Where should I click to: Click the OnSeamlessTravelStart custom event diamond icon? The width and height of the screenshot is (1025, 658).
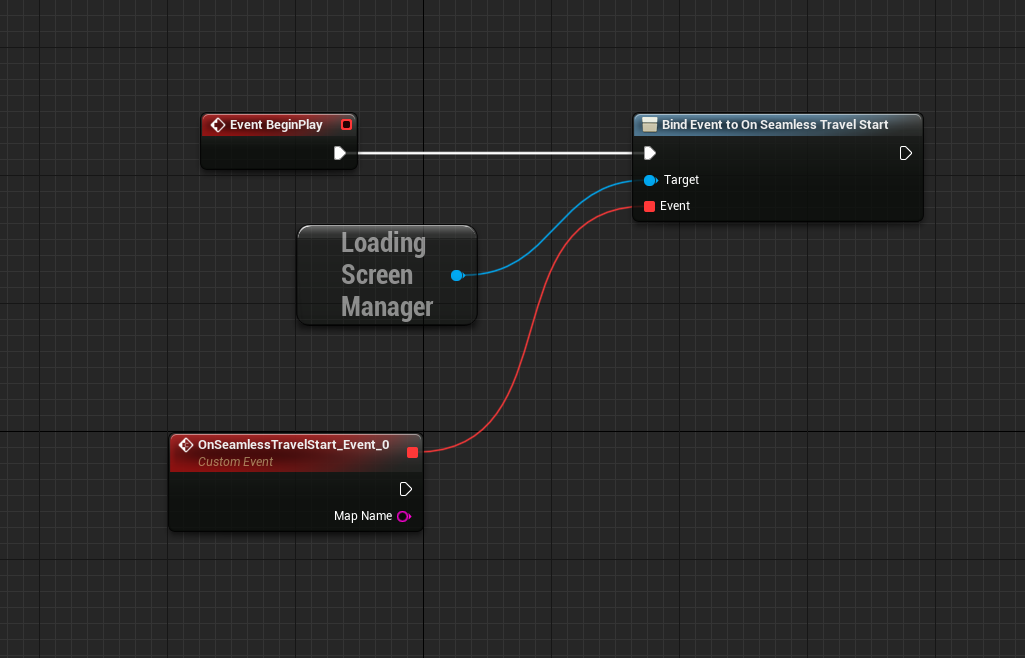(x=185, y=445)
